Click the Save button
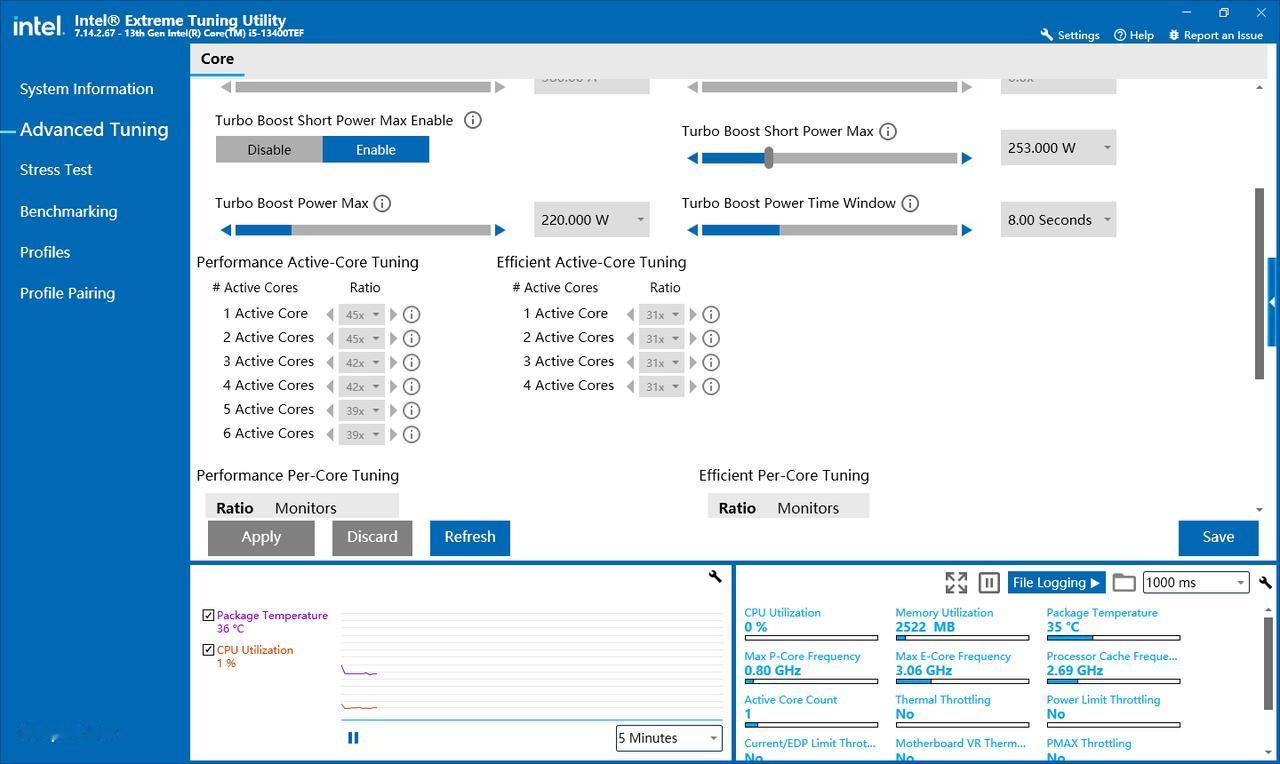The height and width of the screenshot is (764, 1280). 1218,537
